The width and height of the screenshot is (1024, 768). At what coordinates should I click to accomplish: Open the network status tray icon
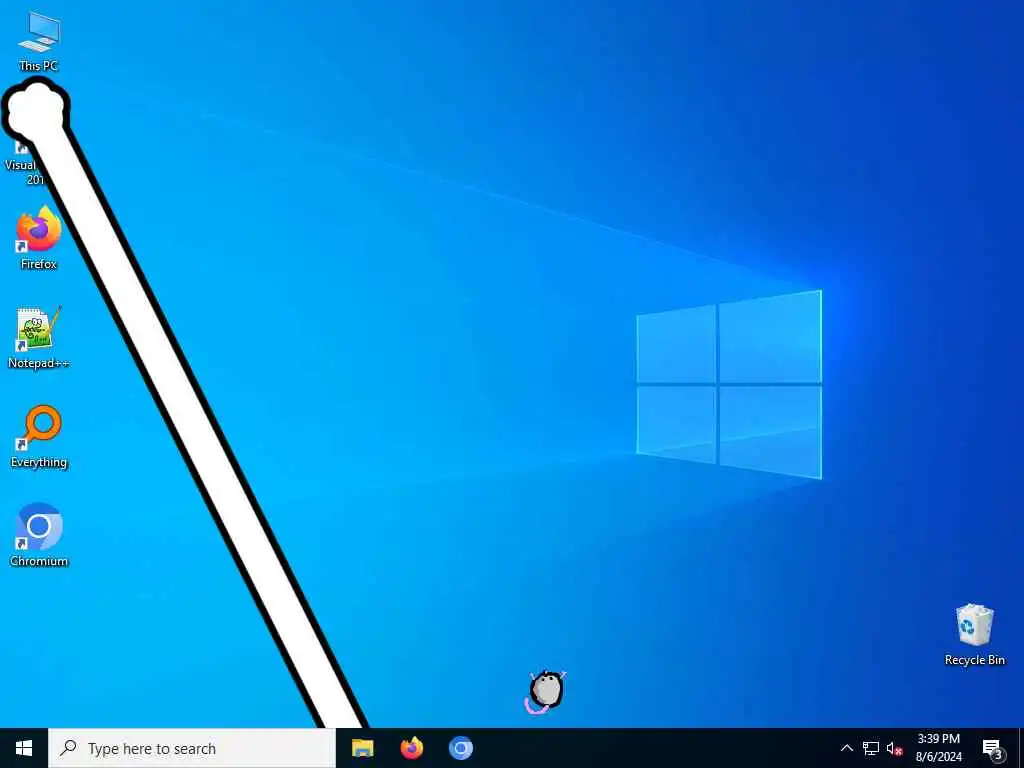(x=871, y=748)
